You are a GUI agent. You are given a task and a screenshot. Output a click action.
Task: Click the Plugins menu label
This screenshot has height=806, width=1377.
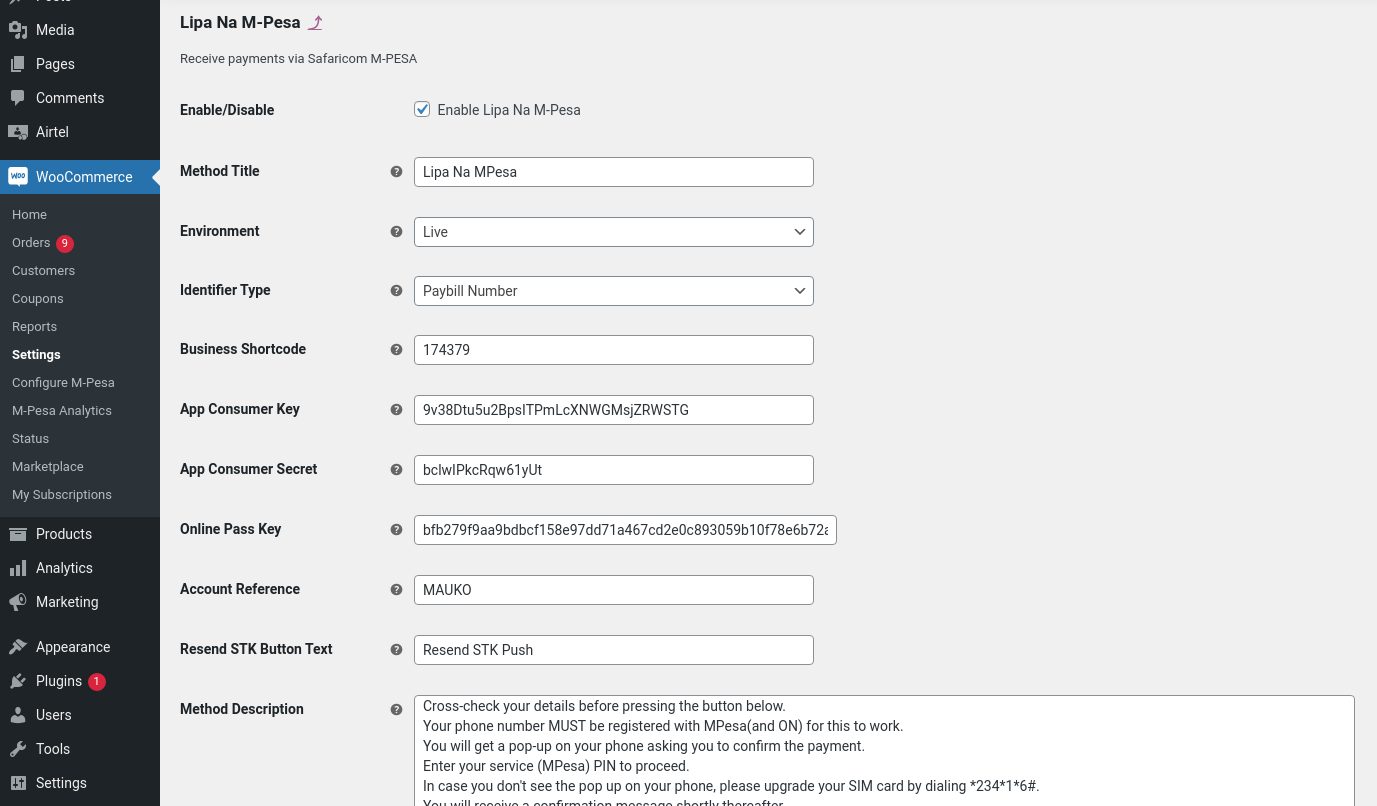(59, 681)
